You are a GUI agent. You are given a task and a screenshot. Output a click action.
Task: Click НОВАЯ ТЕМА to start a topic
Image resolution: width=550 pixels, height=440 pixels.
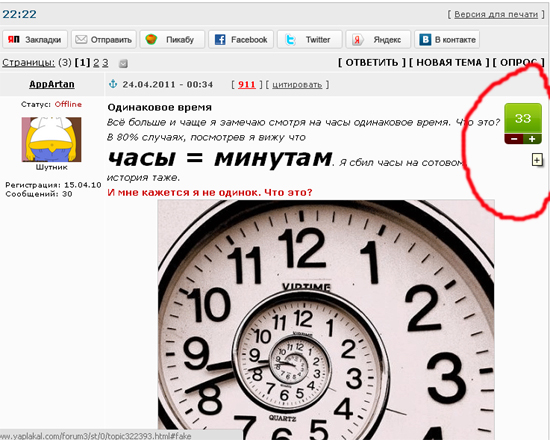449,62
